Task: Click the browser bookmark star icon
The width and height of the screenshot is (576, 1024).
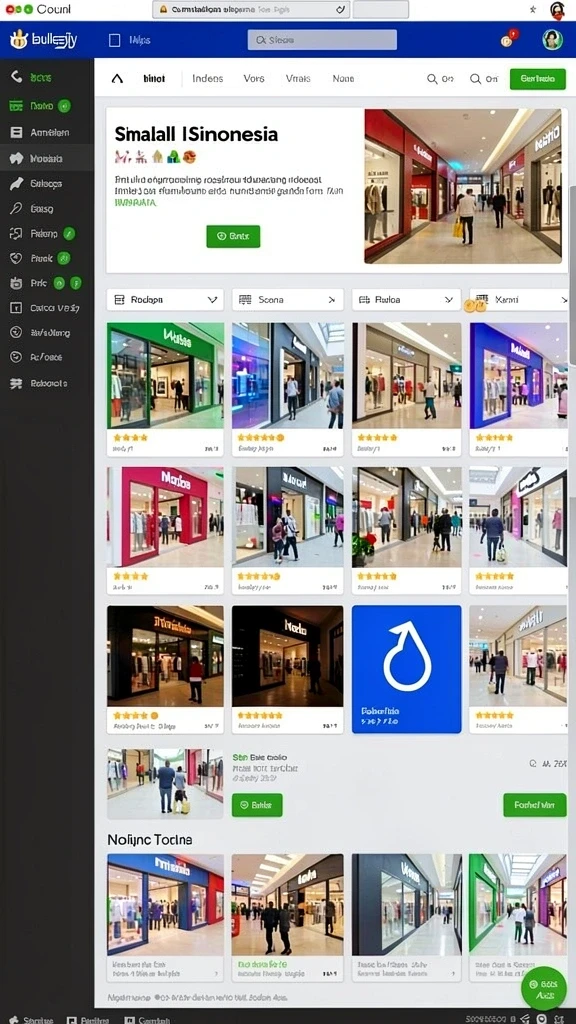Action: point(533,9)
